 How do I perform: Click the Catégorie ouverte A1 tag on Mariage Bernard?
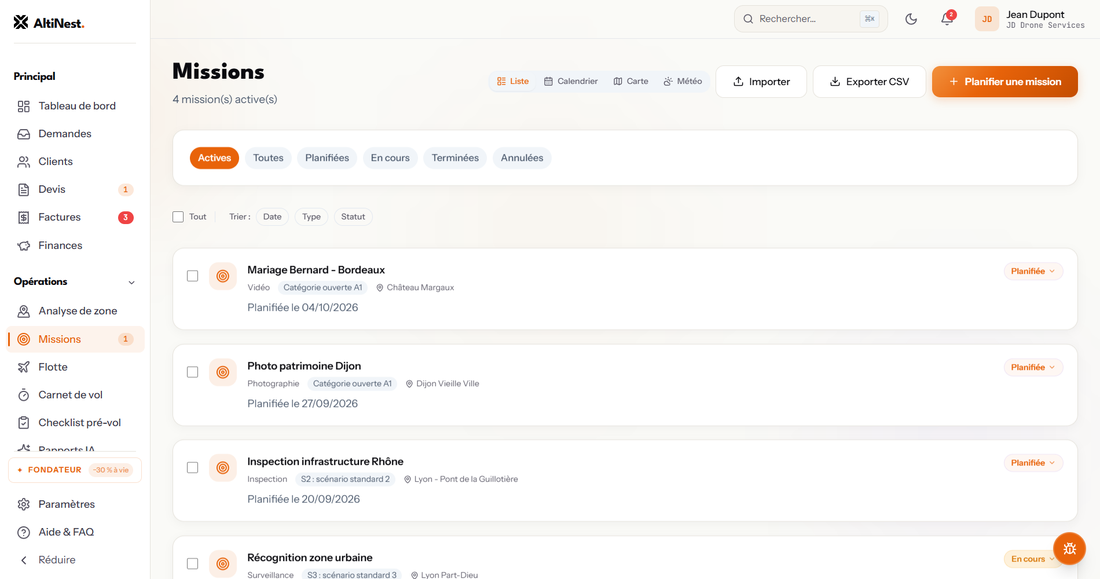point(323,288)
